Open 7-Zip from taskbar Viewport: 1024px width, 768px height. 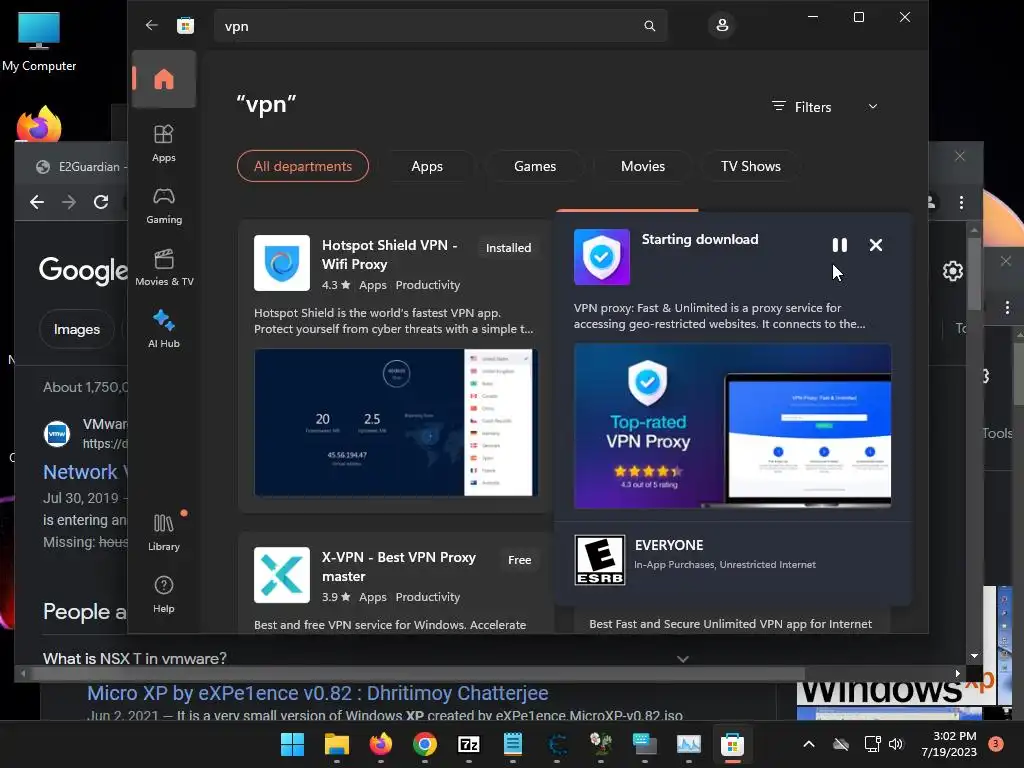tap(469, 744)
